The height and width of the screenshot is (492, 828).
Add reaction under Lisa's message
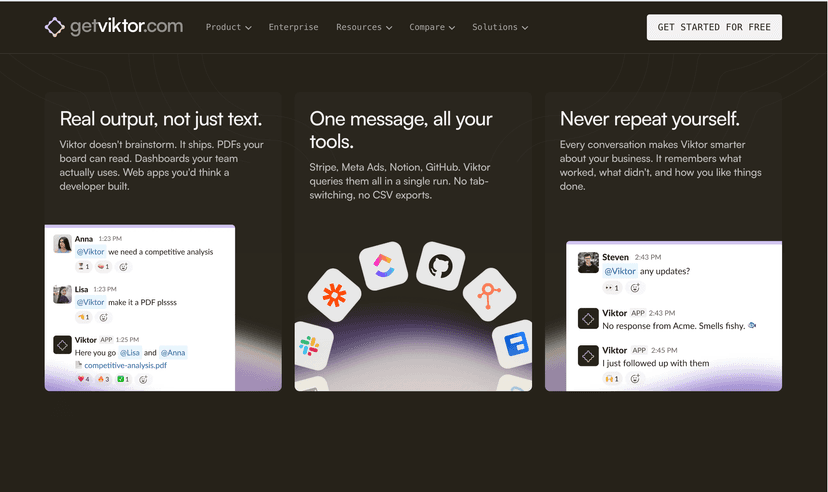(x=104, y=317)
